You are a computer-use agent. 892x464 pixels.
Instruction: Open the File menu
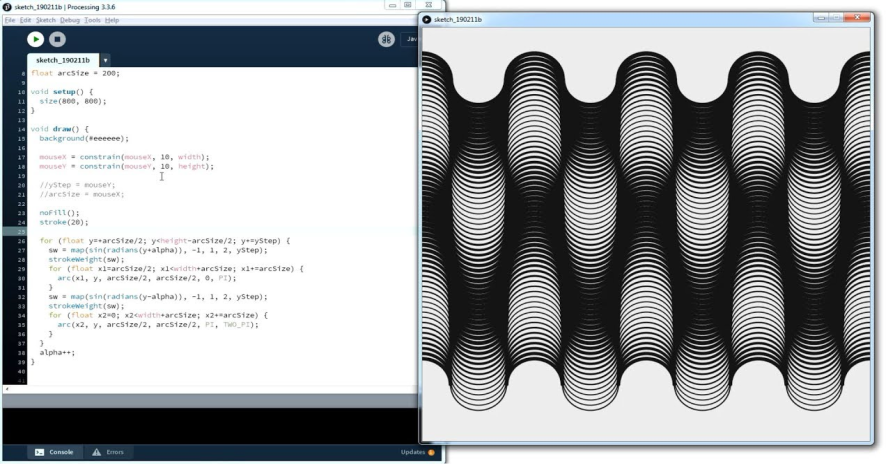[10, 20]
